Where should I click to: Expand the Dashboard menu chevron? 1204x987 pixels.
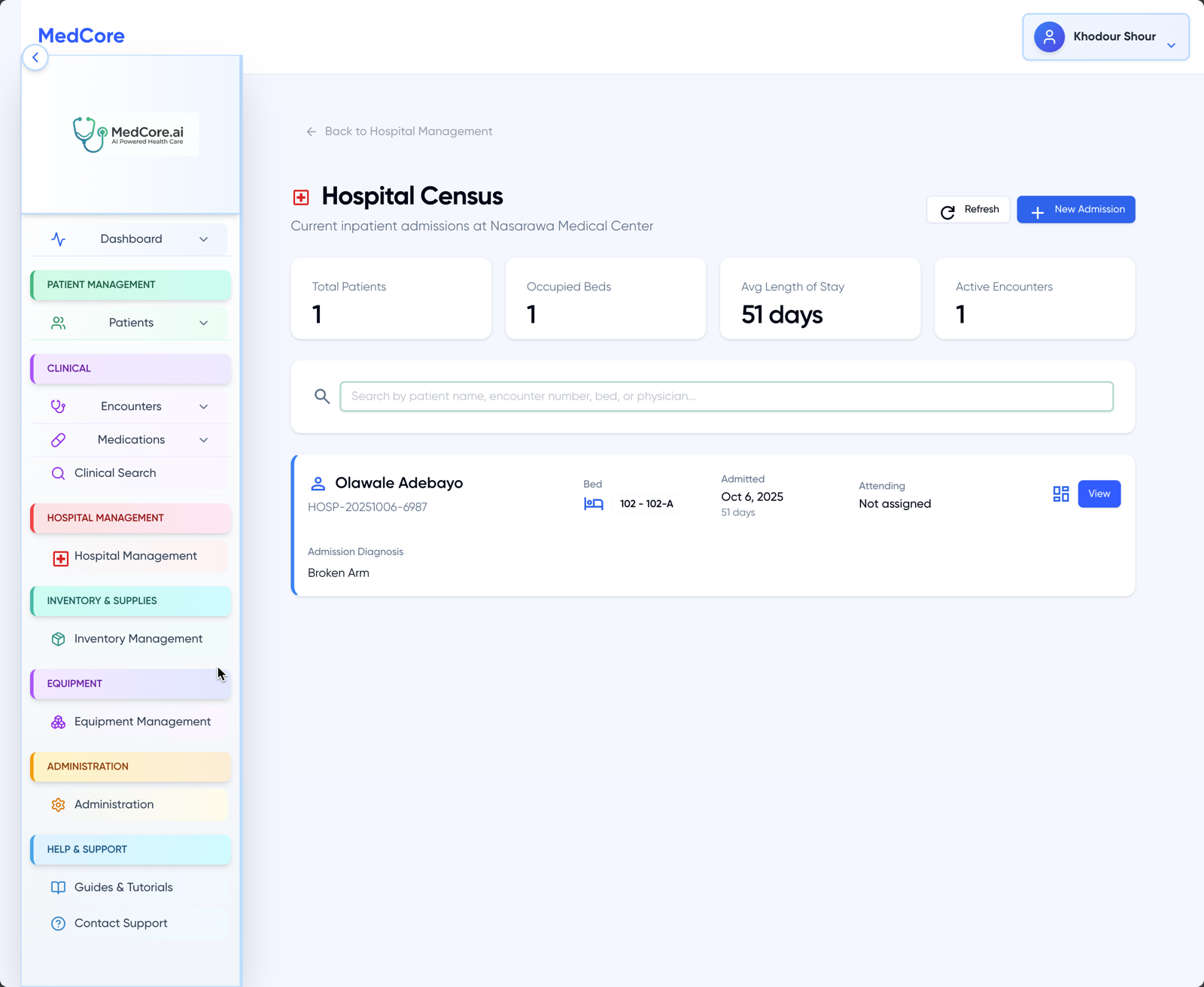pyautogui.click(x=203, y=239)
